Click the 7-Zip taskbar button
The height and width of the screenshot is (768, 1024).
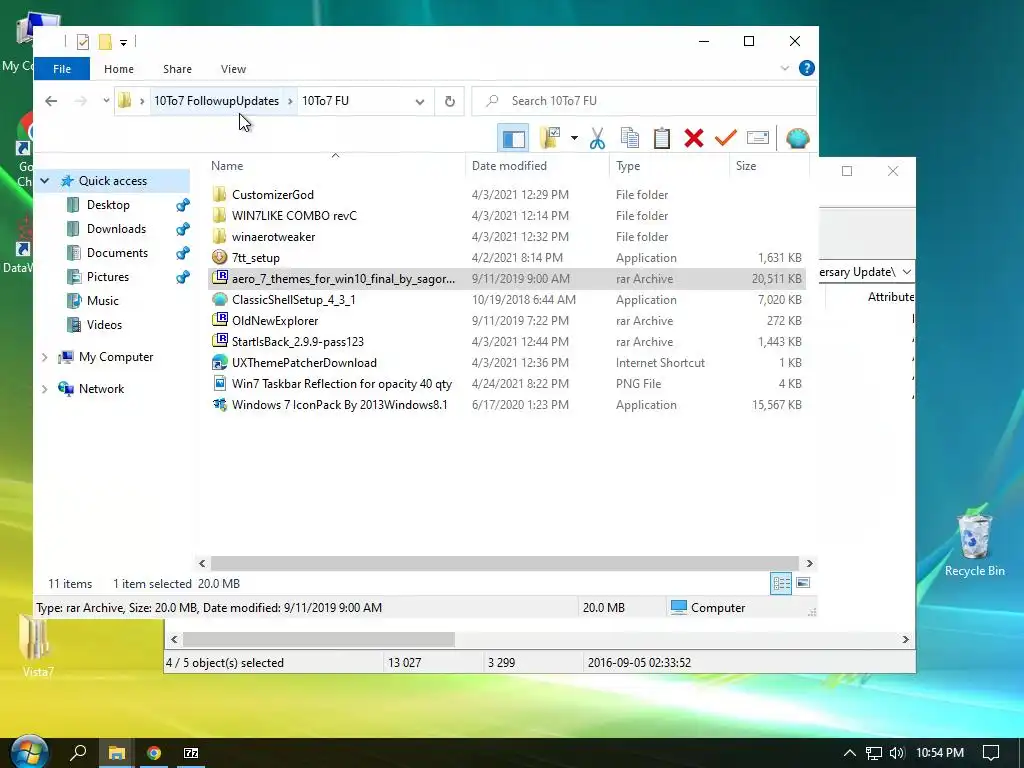tap(191, 753)
